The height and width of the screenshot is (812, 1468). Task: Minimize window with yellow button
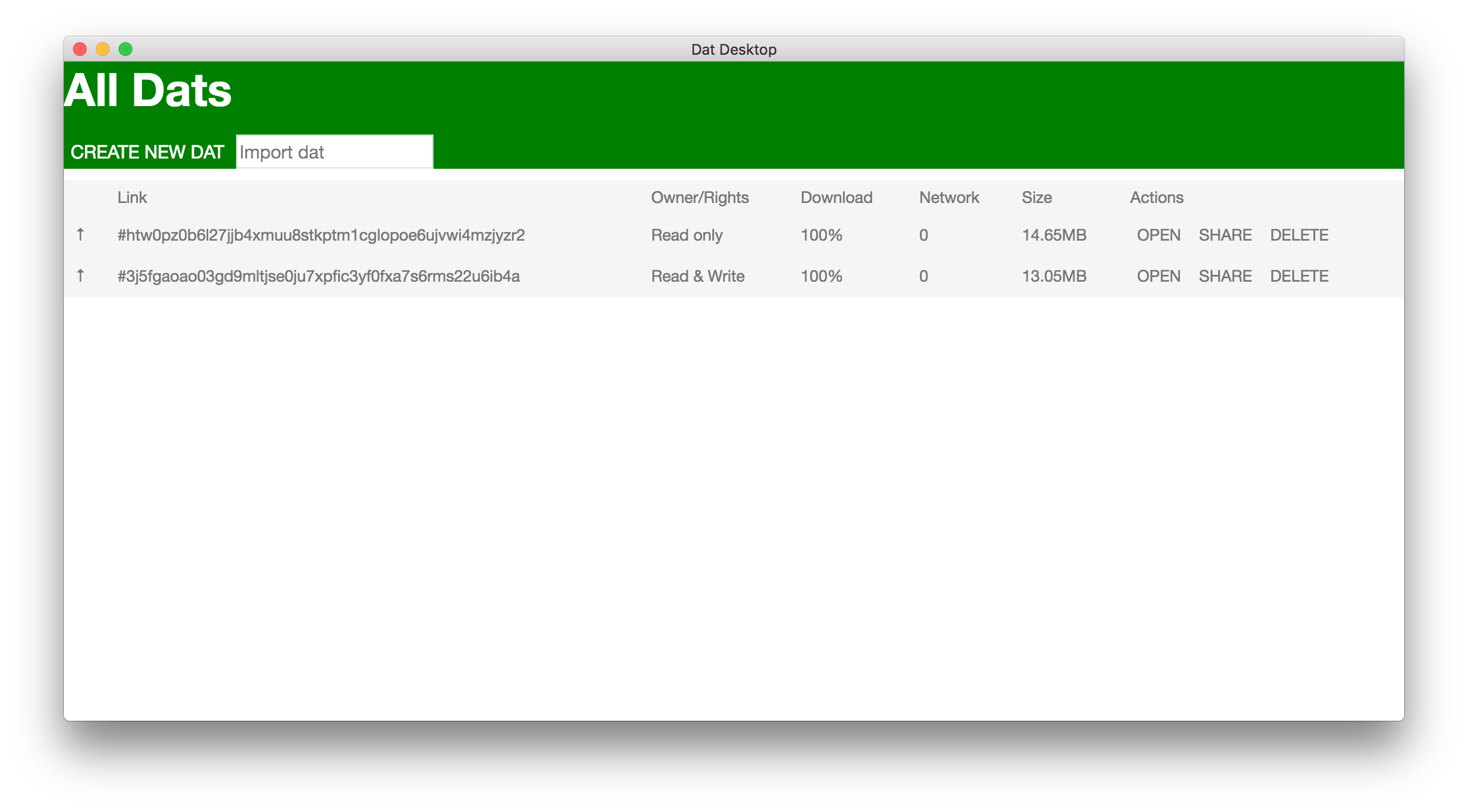[103, 50]
